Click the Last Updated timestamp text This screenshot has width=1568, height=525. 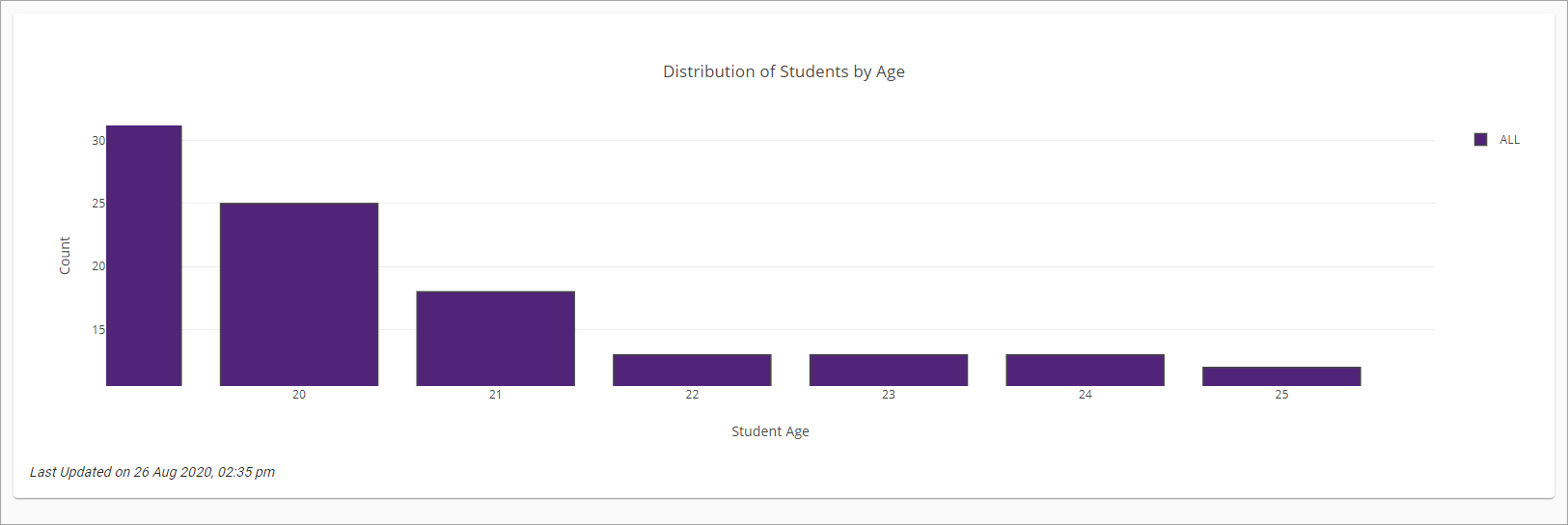click(x=152, y=472)
